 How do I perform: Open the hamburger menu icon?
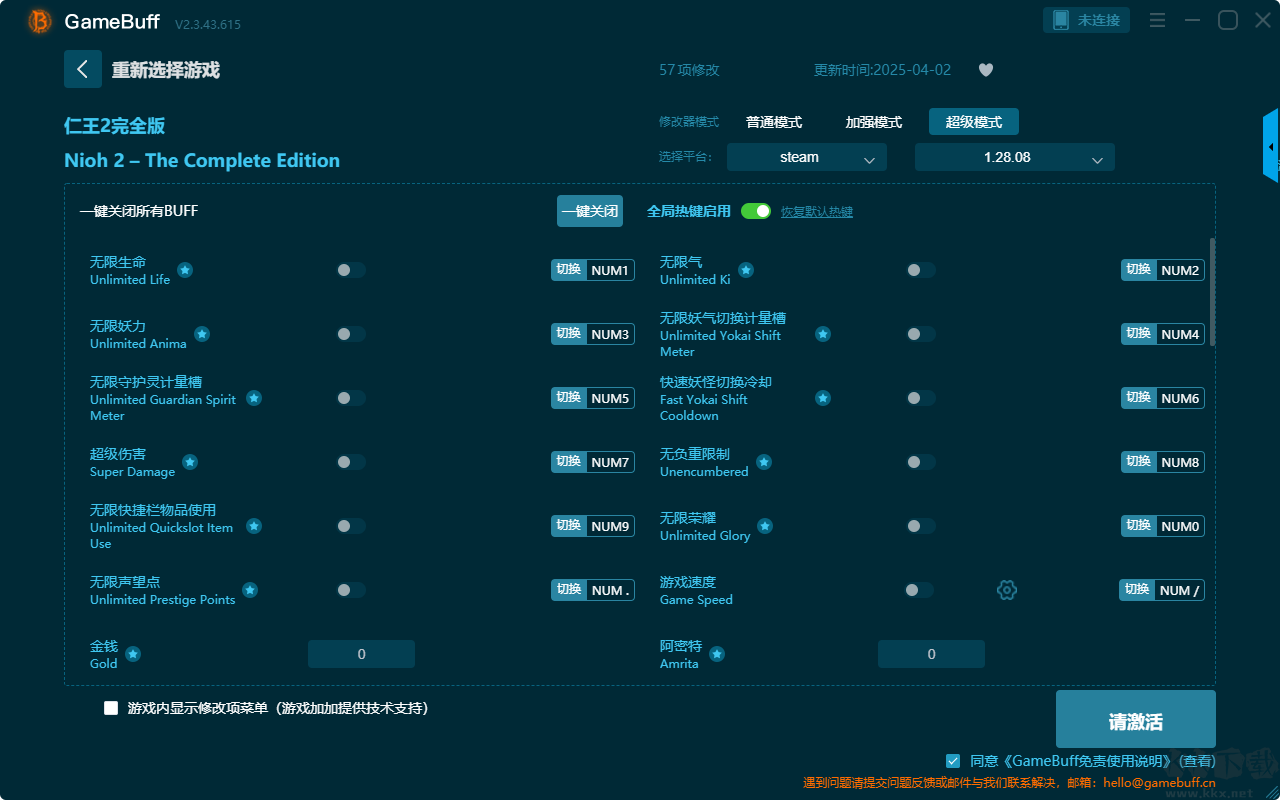tap(1157, 20)
